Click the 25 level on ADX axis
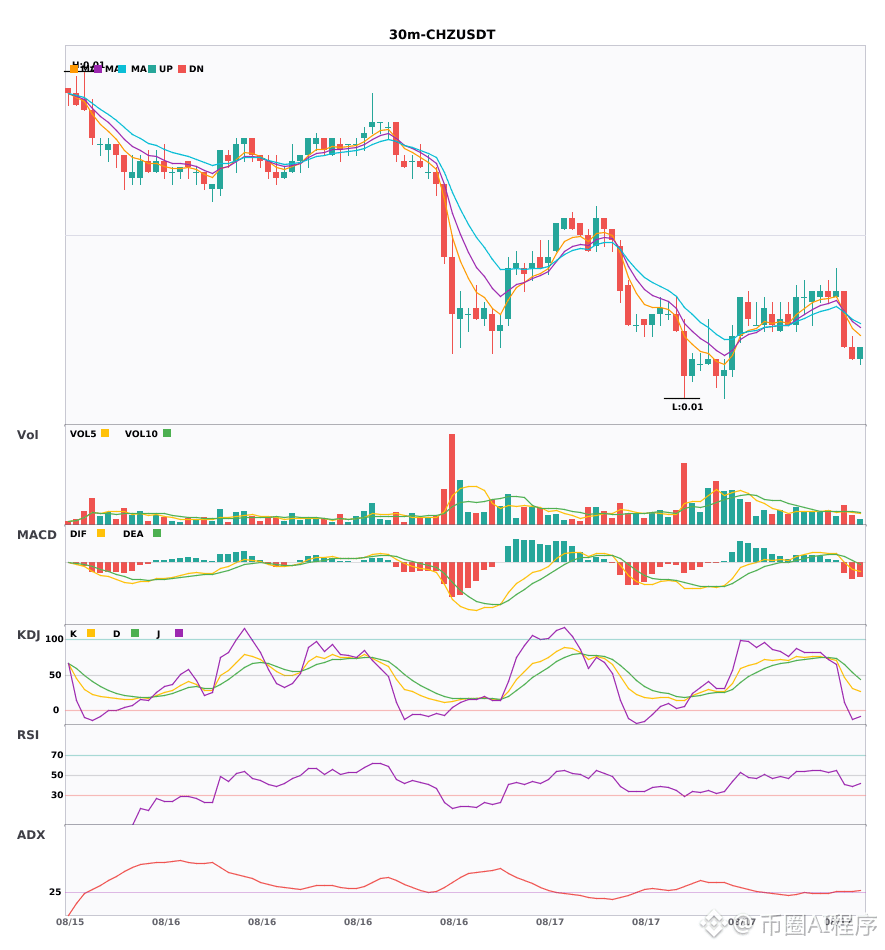This screenshot has width=885, height=950. (x=55, y=892)
